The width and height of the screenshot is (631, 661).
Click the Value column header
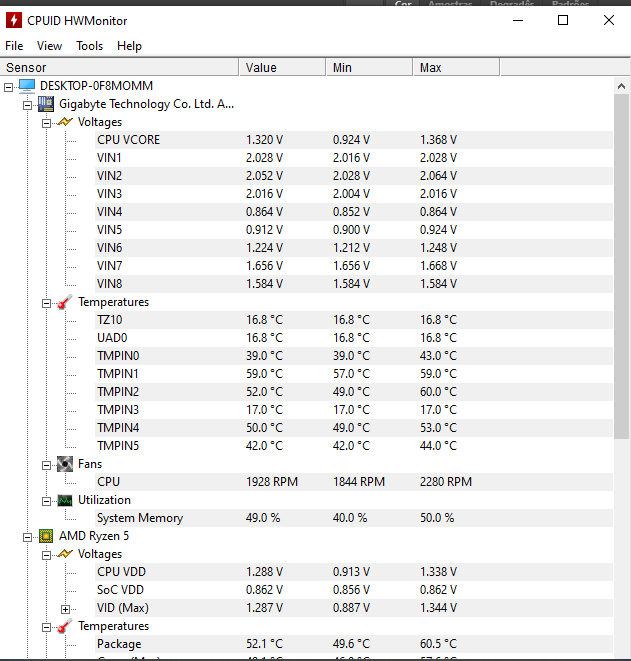click(x=282, y=67)
